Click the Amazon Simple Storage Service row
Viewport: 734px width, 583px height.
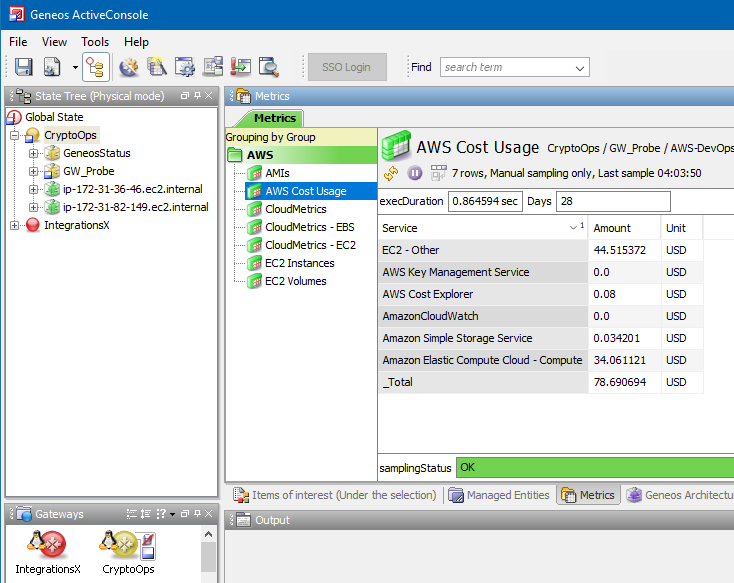pos(540,338)
